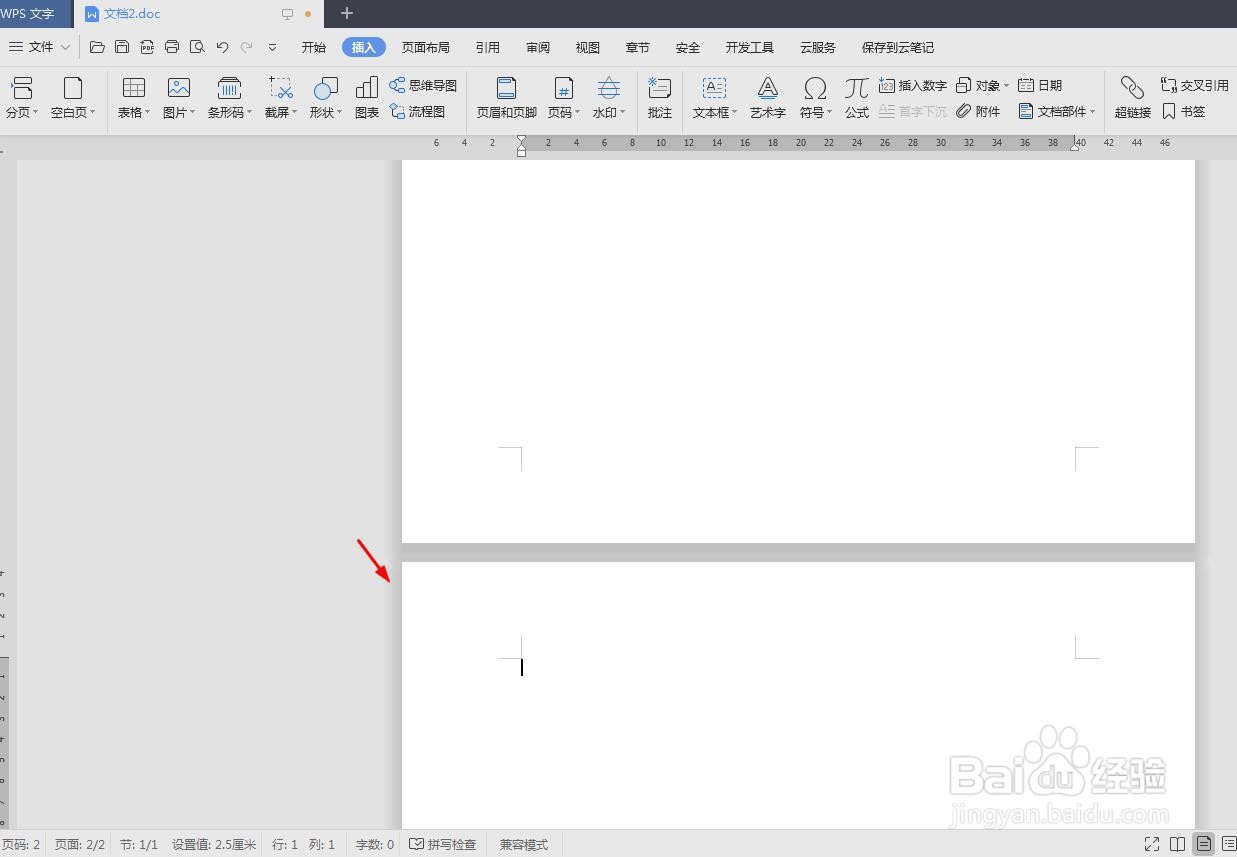Click 兼容模式 in status bar

pyautogui.click(x=524, y=844)
